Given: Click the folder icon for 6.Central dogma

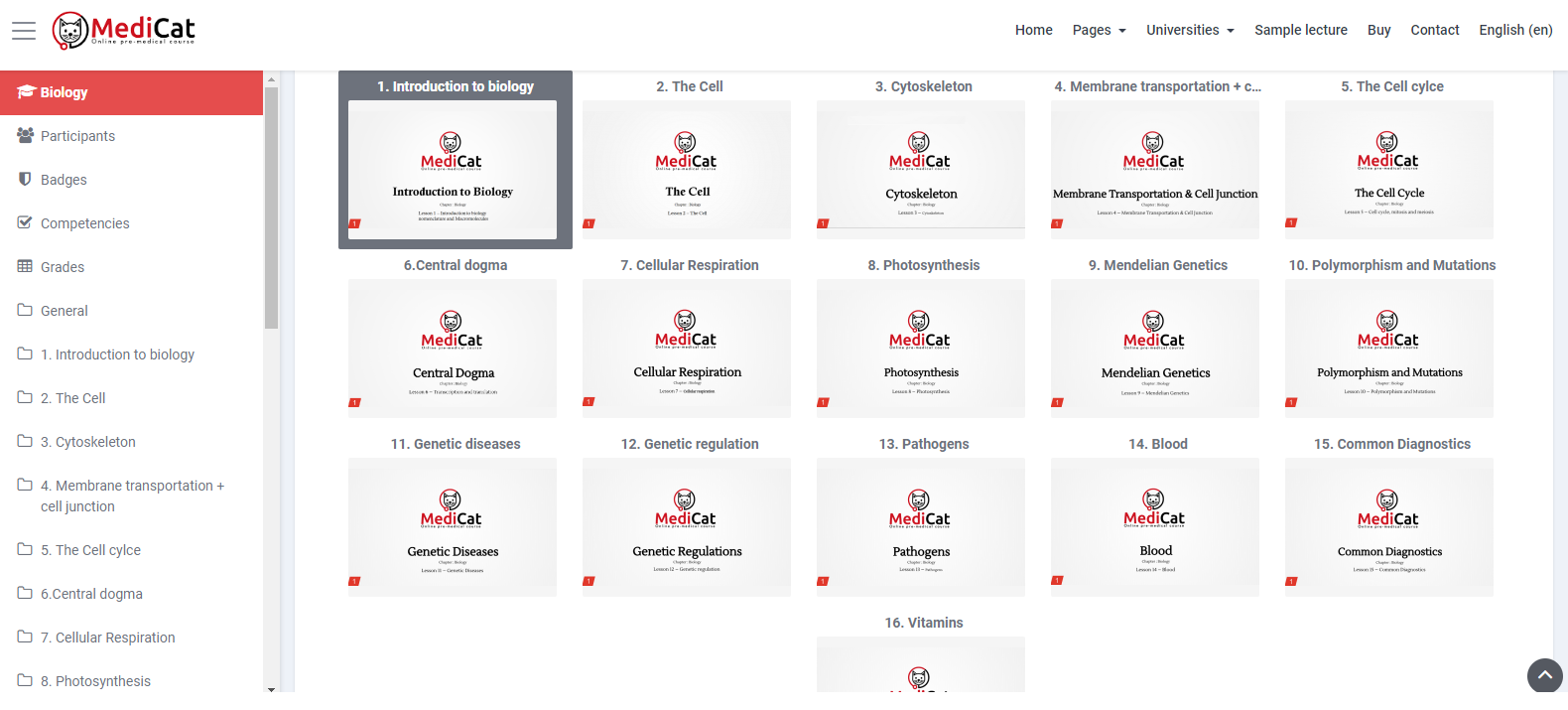Looking at the screenshot, I should 25,593.
